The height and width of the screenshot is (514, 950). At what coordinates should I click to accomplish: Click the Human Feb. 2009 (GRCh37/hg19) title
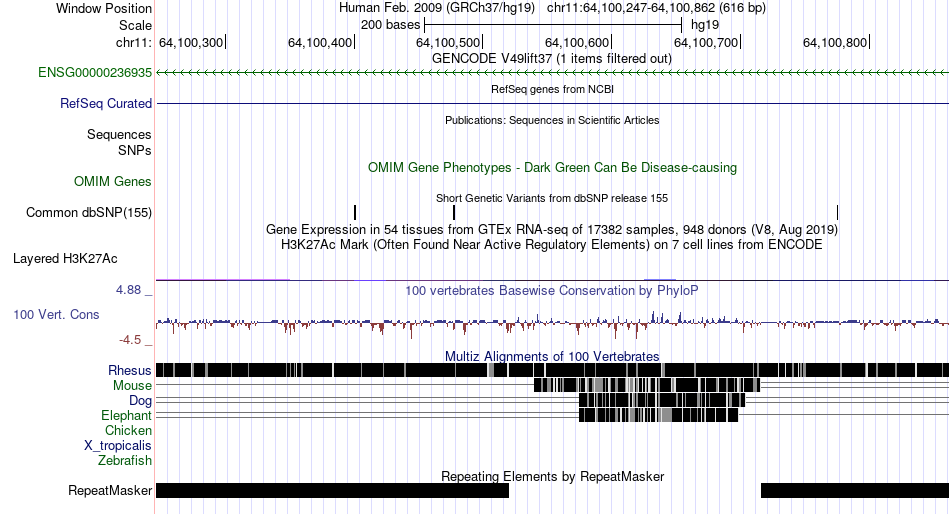coord(437,8)
